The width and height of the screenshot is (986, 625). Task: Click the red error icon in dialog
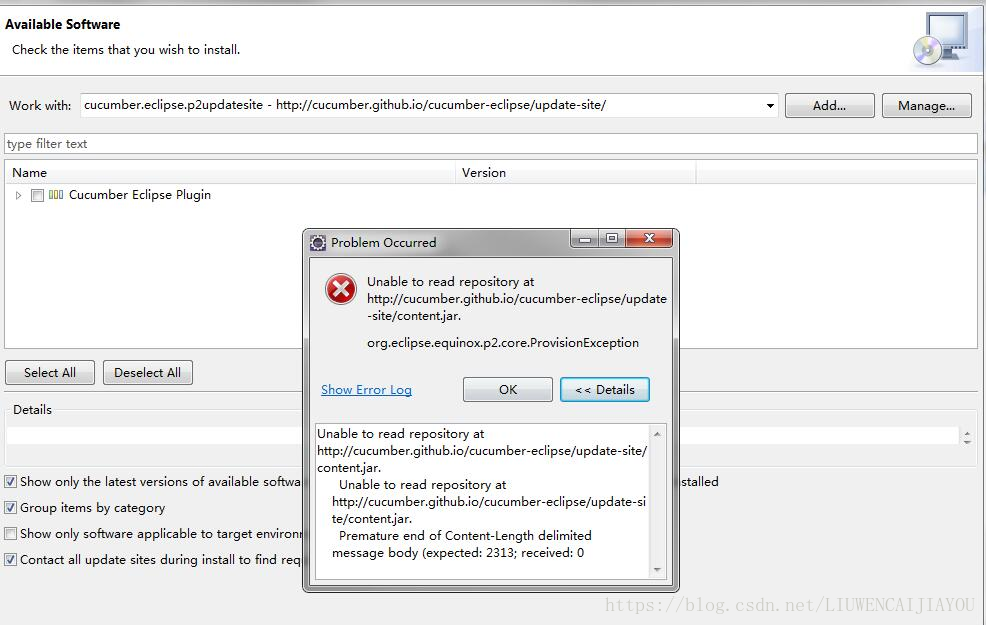click(x=341, y=289)
